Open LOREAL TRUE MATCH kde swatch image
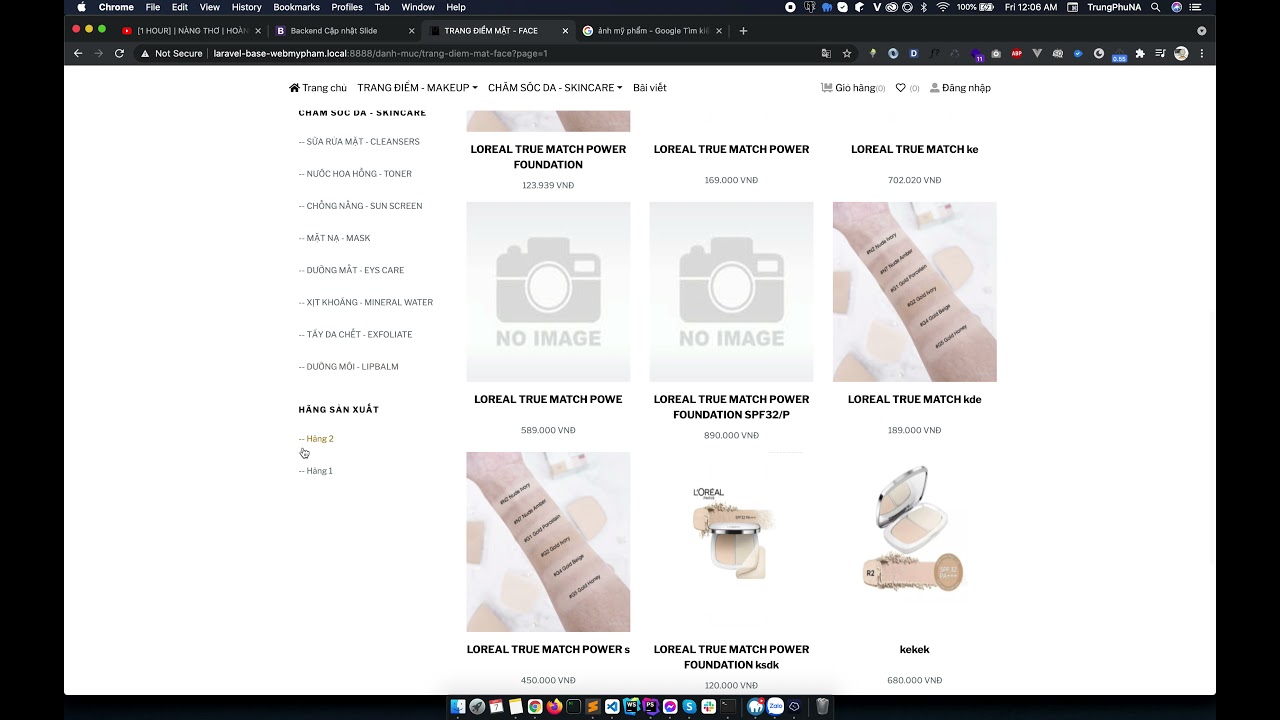Viewport: 1280px width, 720px height. coord(915,292)
